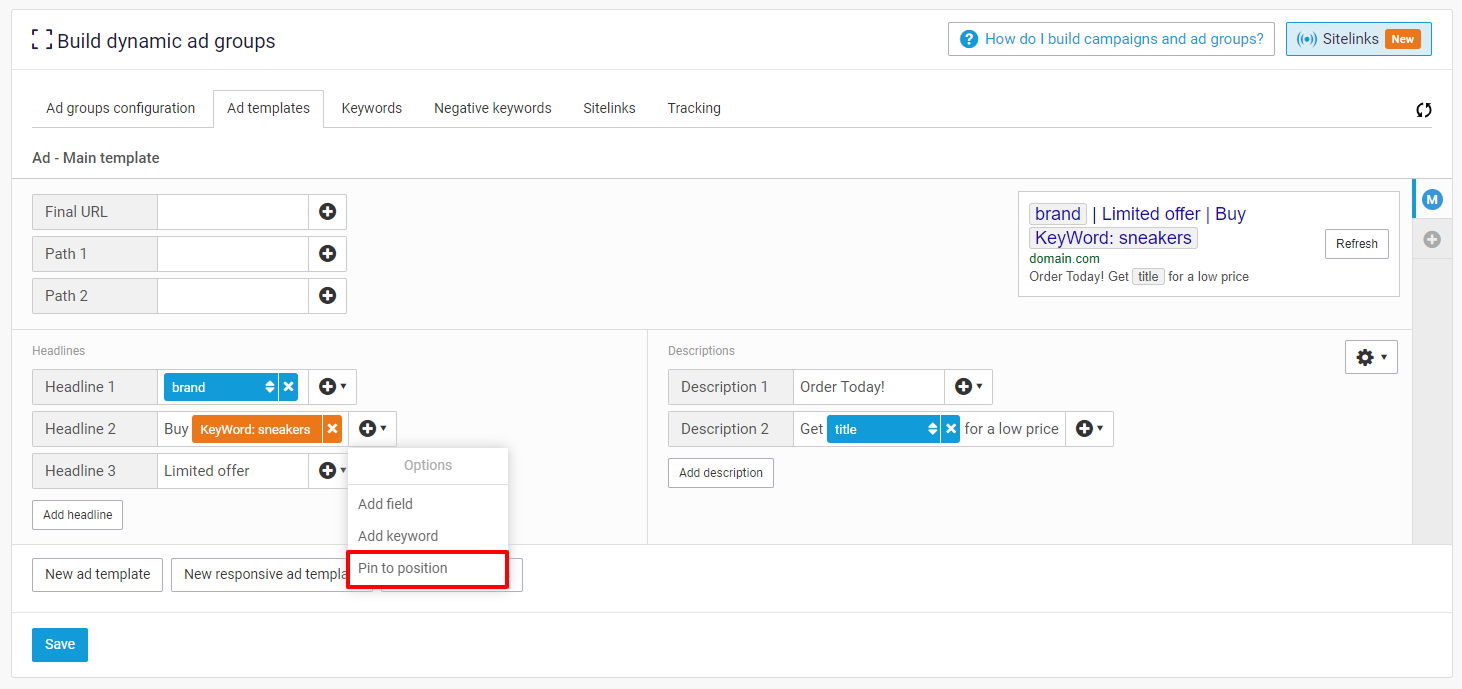Select the M main template sidebar icon
This screenshot has height=689, width=1462.
click(x=1432, y=200)
